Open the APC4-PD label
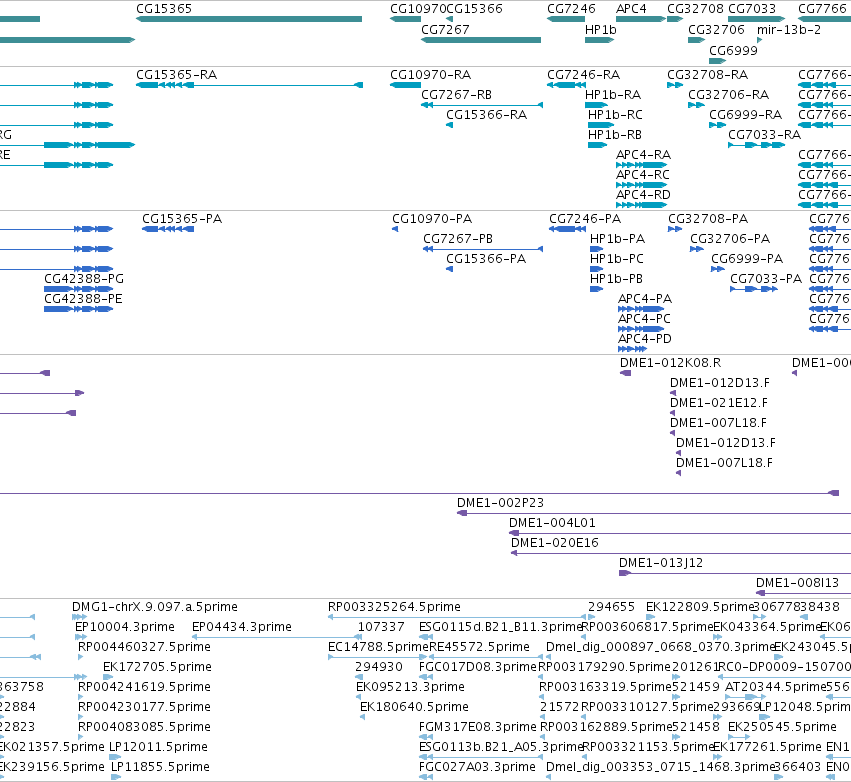This screenshot has height=782, width=851. tap(645, 339)
